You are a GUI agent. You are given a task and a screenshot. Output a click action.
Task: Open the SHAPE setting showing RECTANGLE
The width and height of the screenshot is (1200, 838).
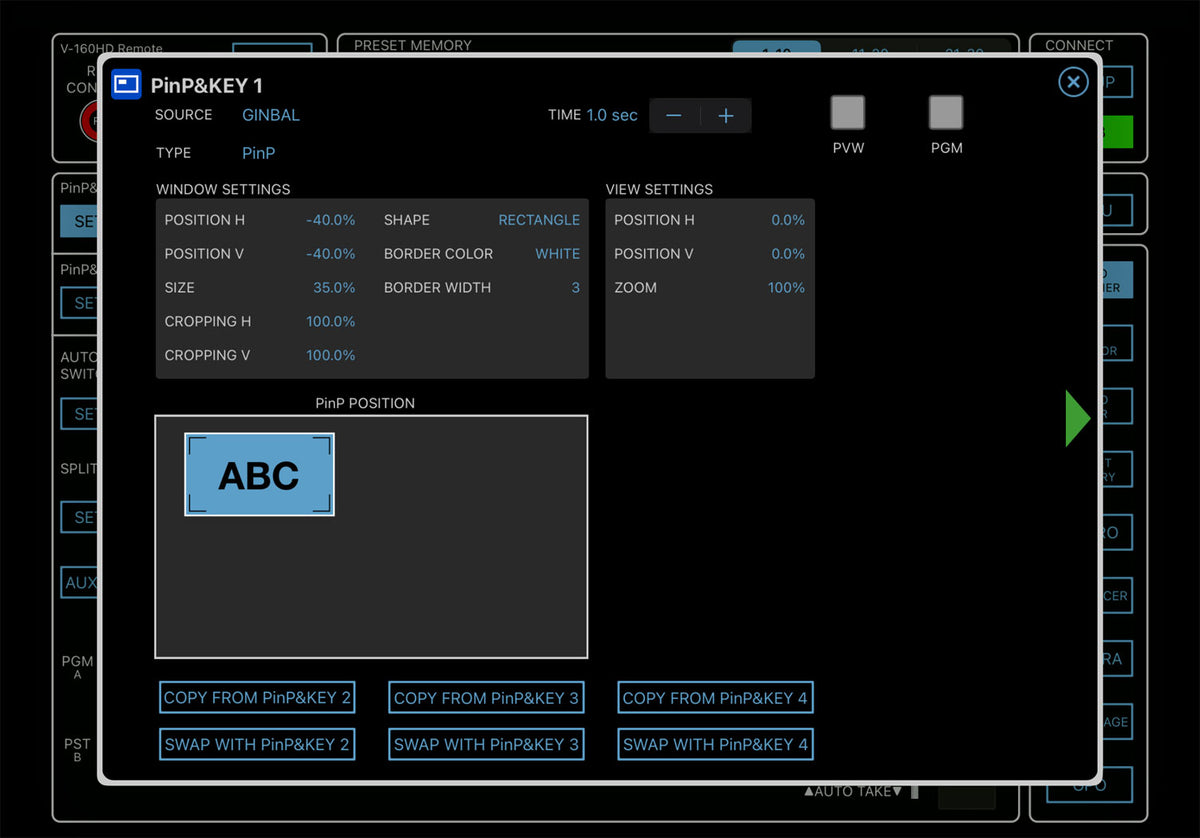[538, 220]
